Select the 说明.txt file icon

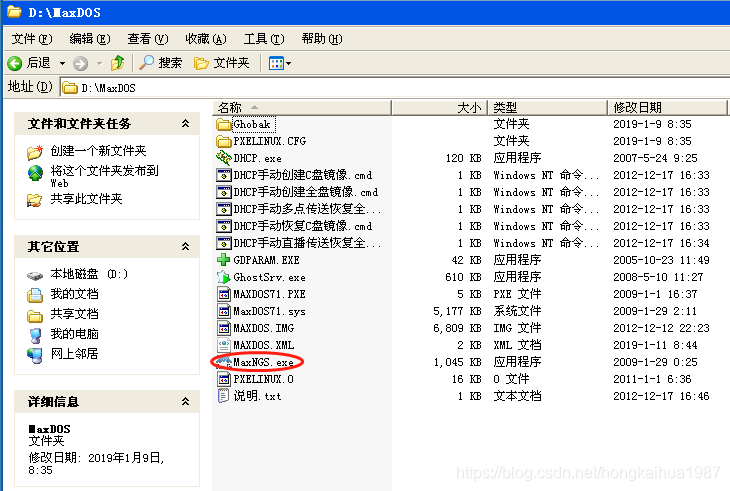pyautogui.click(x=224, y=396)
